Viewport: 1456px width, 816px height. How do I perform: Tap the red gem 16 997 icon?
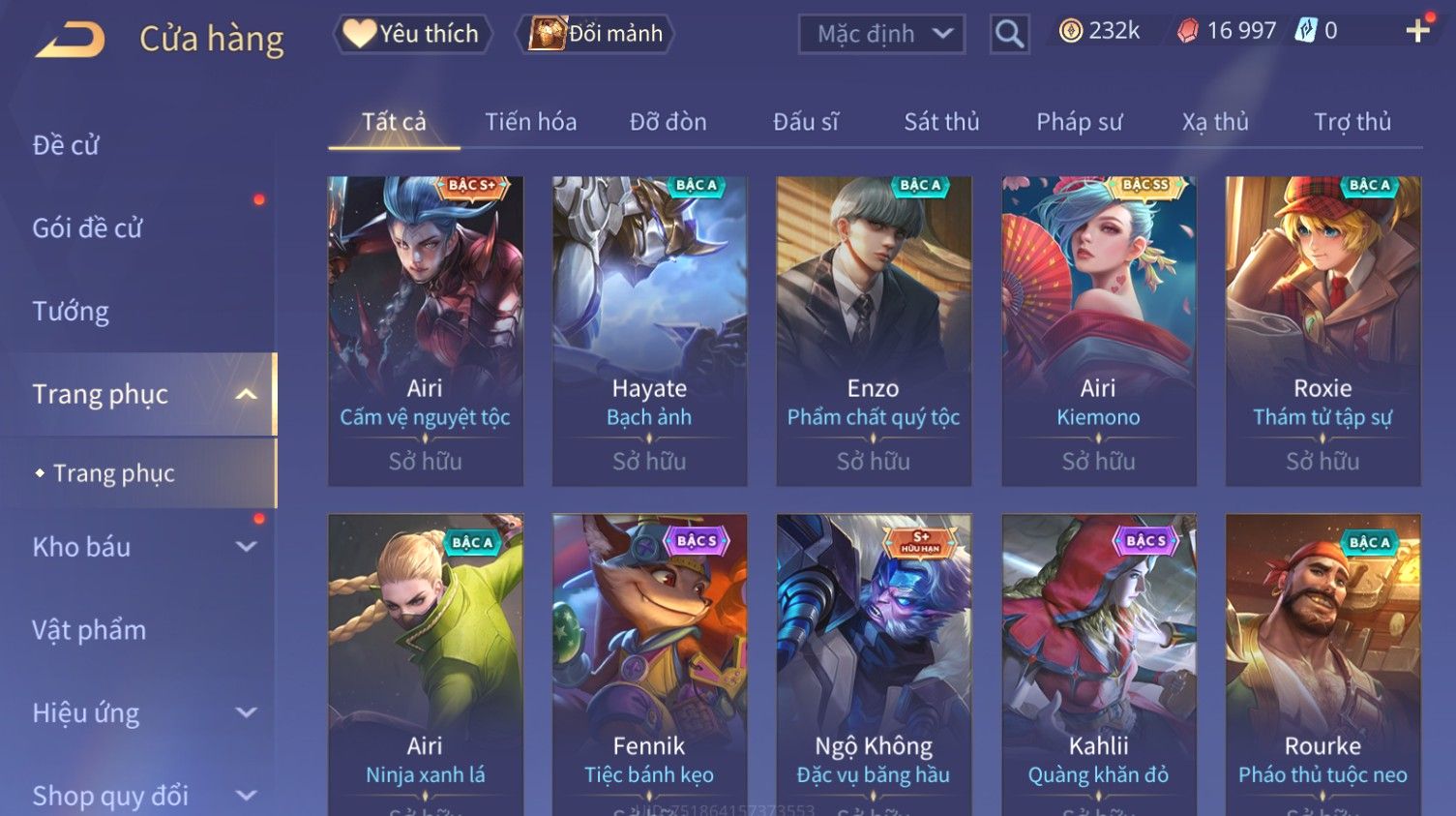click(x=1187, y=31)
